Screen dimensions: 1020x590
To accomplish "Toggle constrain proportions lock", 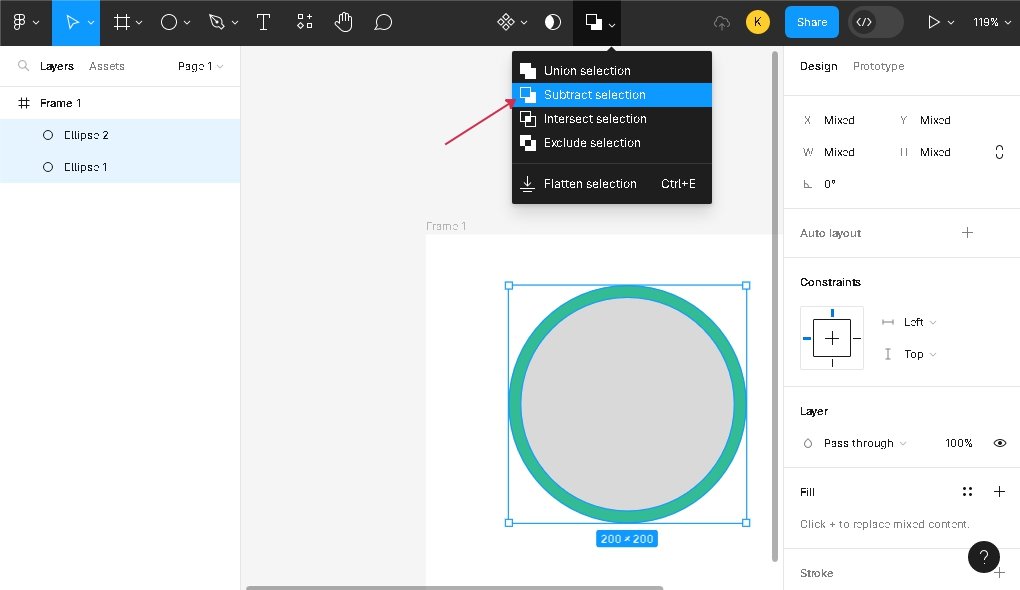I will pyautogui.click(x=999, y=152).
